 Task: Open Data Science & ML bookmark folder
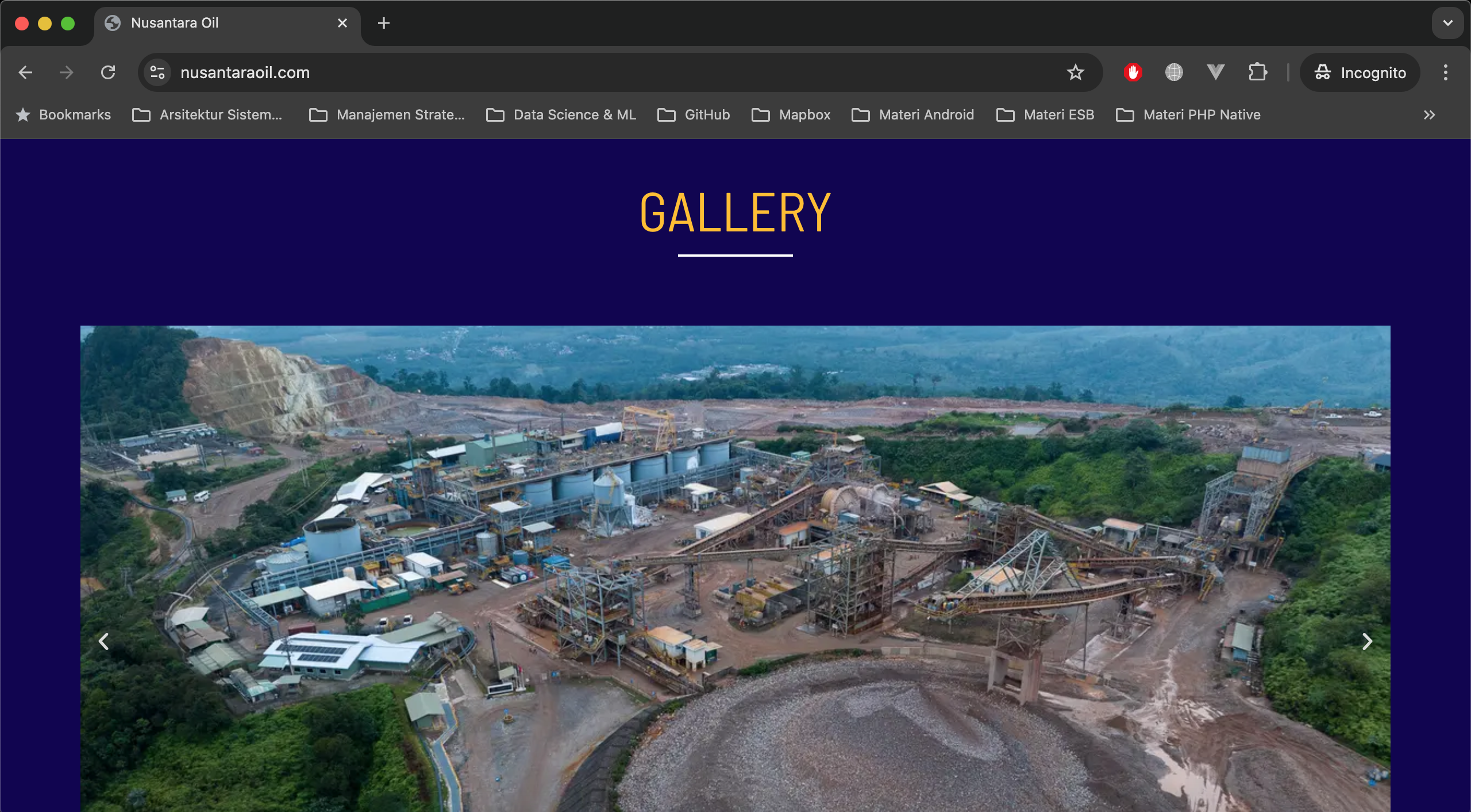point(561,115)
